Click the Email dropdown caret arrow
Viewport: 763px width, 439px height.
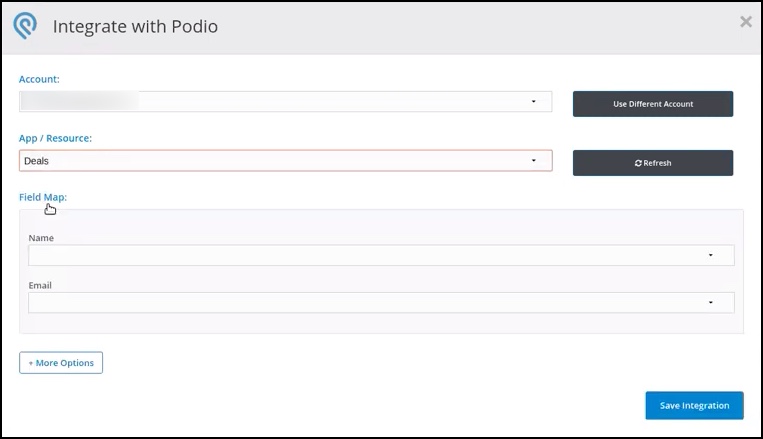(711, 302)
